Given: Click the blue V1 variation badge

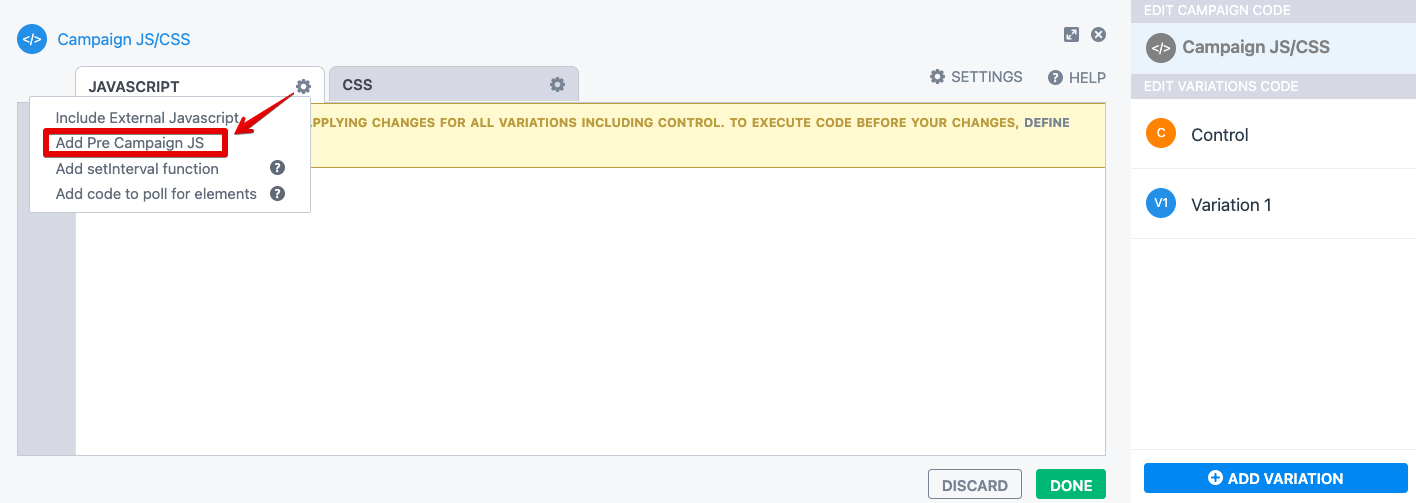Looking at the screenshot, I should pyautogui.click(x=1160, y=204).
